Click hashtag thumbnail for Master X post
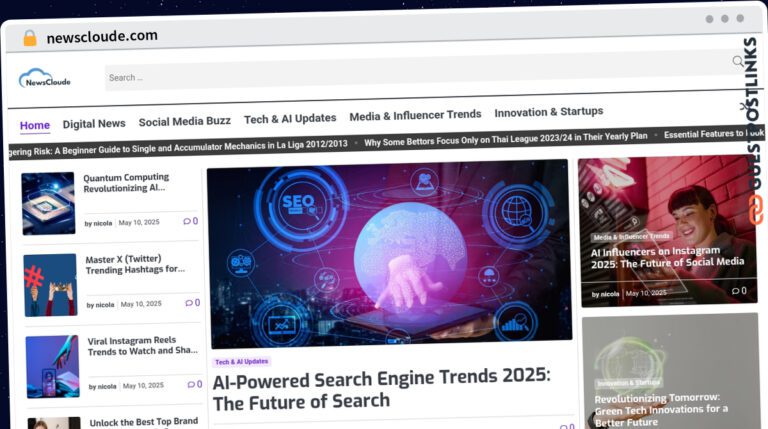The image size is (768, 429). 50,285
